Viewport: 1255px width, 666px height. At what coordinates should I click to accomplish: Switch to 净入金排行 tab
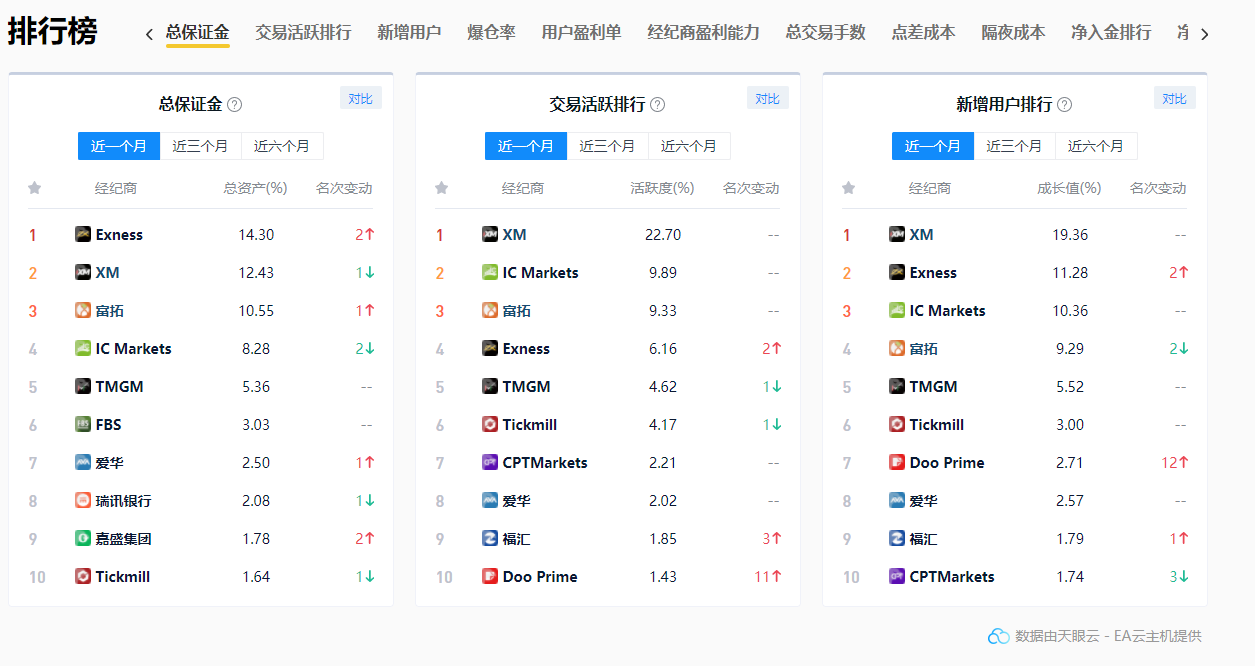click(1111, 33)
